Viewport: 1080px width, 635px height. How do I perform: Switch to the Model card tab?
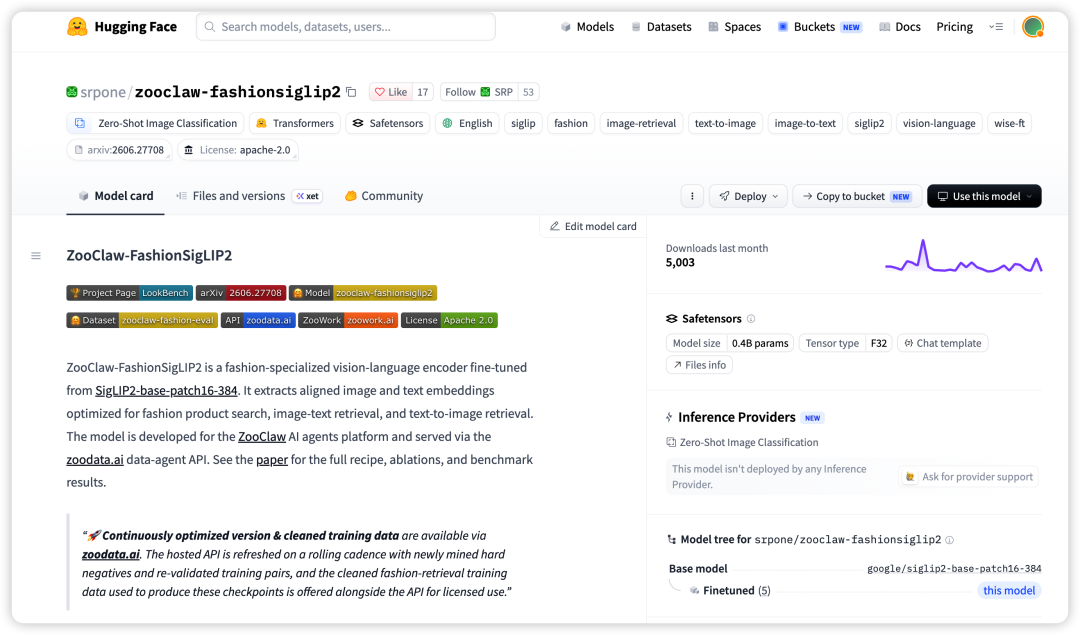pos(116,196)
